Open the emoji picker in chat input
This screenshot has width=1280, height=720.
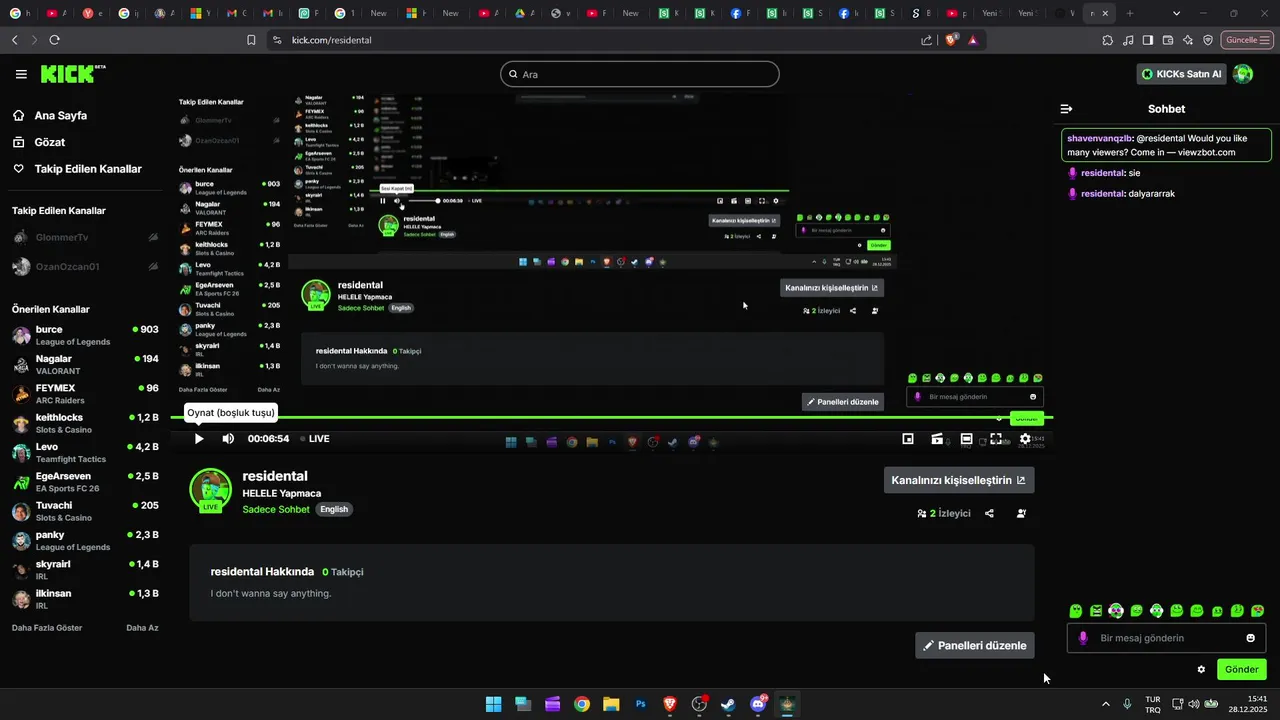click(x=1250, y=638)
